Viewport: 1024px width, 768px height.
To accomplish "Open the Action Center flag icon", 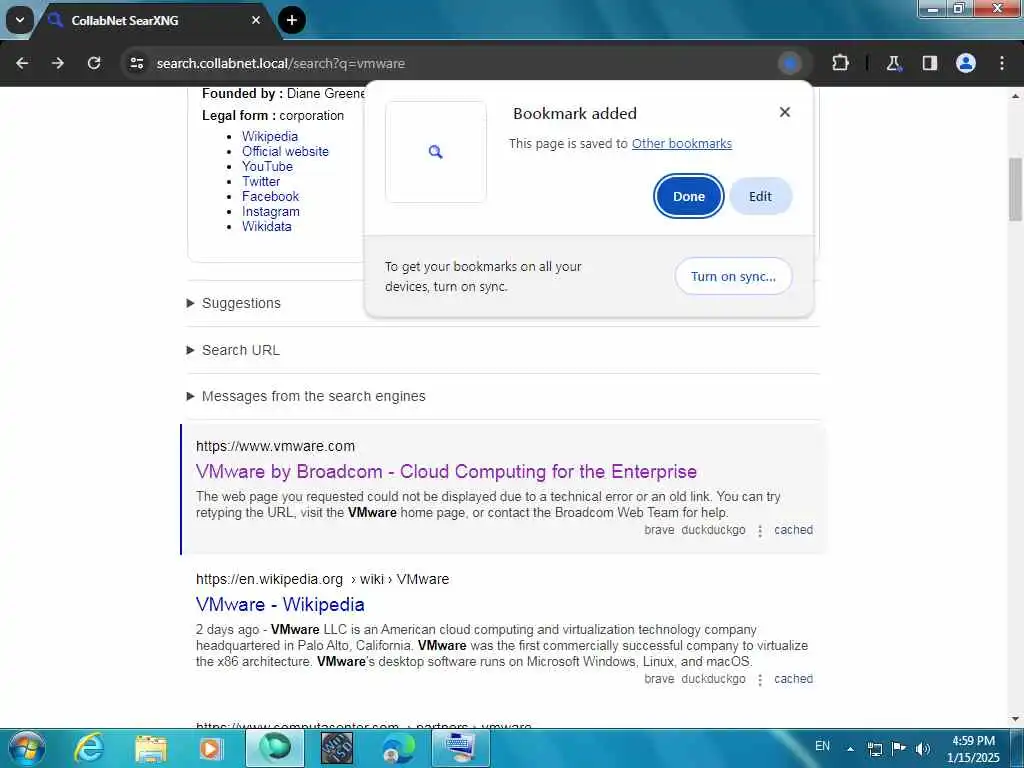I will coord(899,748).
